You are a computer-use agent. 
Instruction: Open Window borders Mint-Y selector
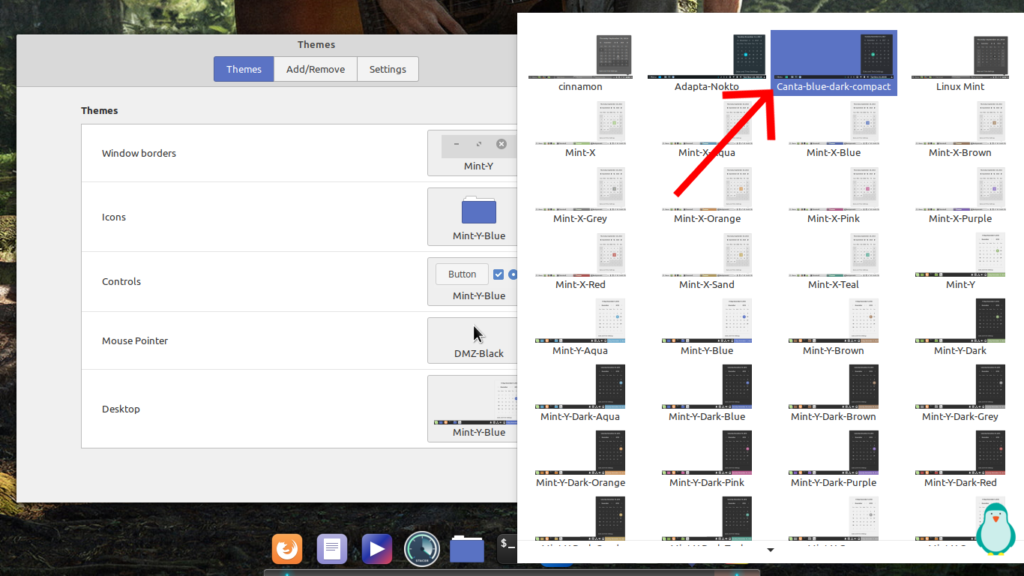tap(472, 153)
